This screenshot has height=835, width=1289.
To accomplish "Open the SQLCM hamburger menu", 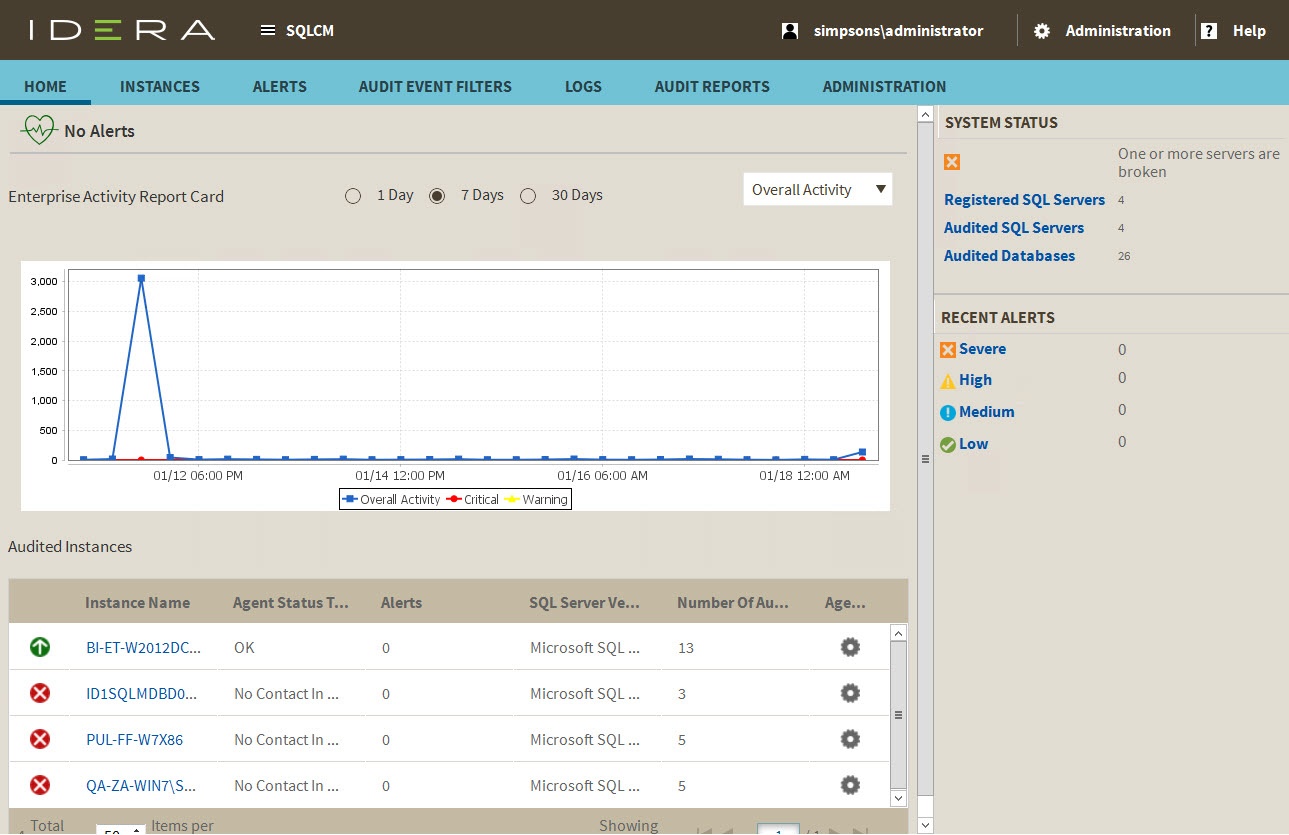I will point(267,31).
